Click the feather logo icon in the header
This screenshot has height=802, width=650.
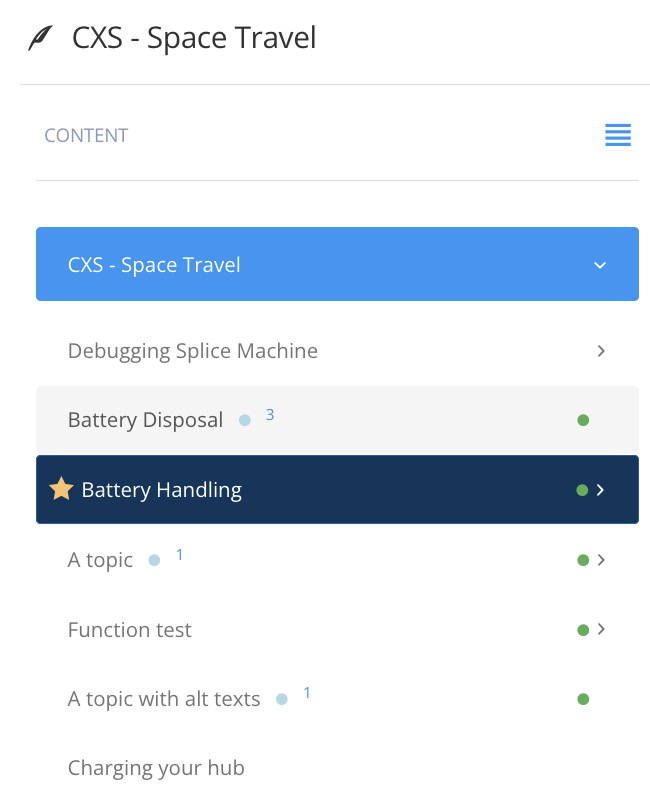point(38,36)
